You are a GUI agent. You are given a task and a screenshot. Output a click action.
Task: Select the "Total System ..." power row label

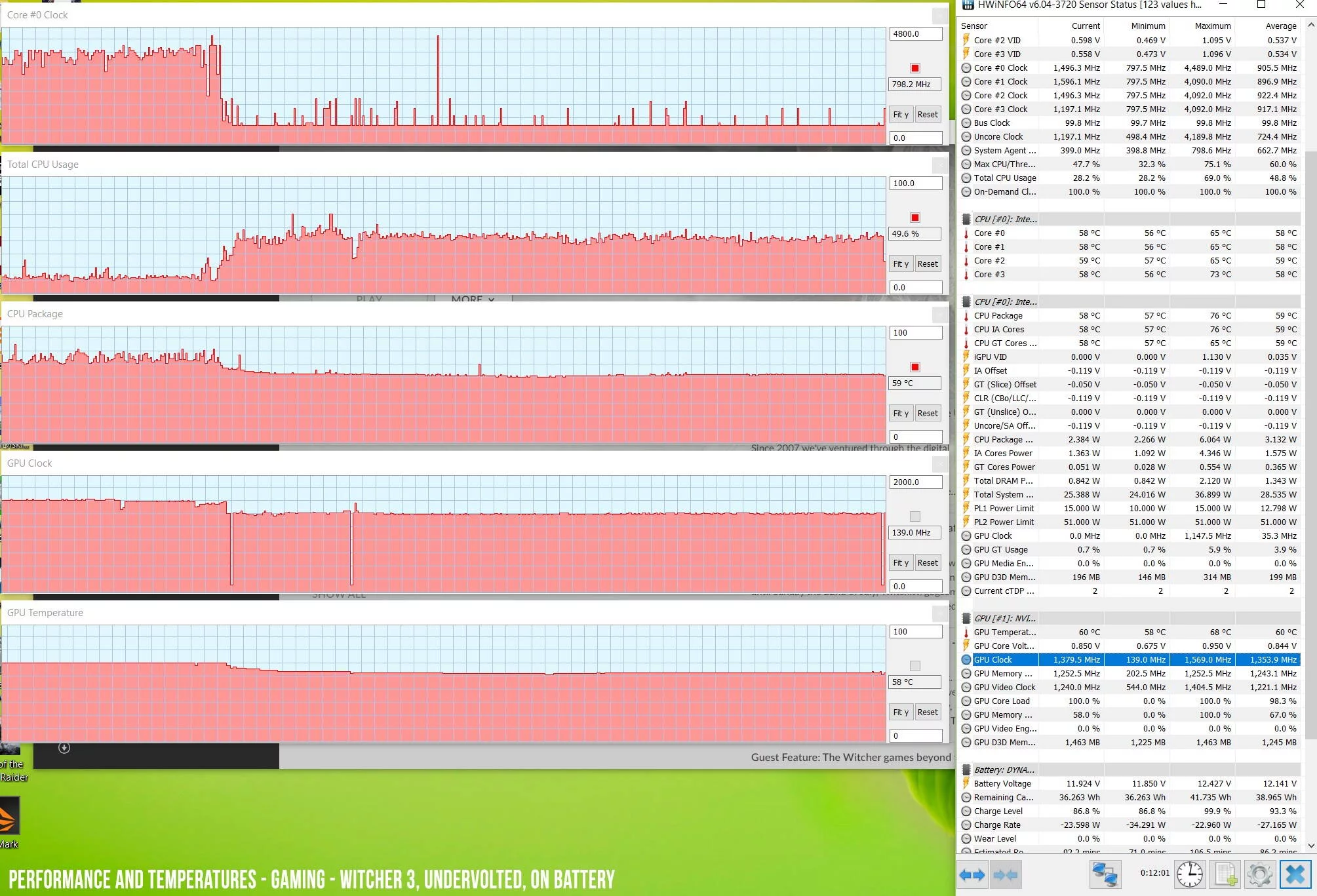point(1003,494)
